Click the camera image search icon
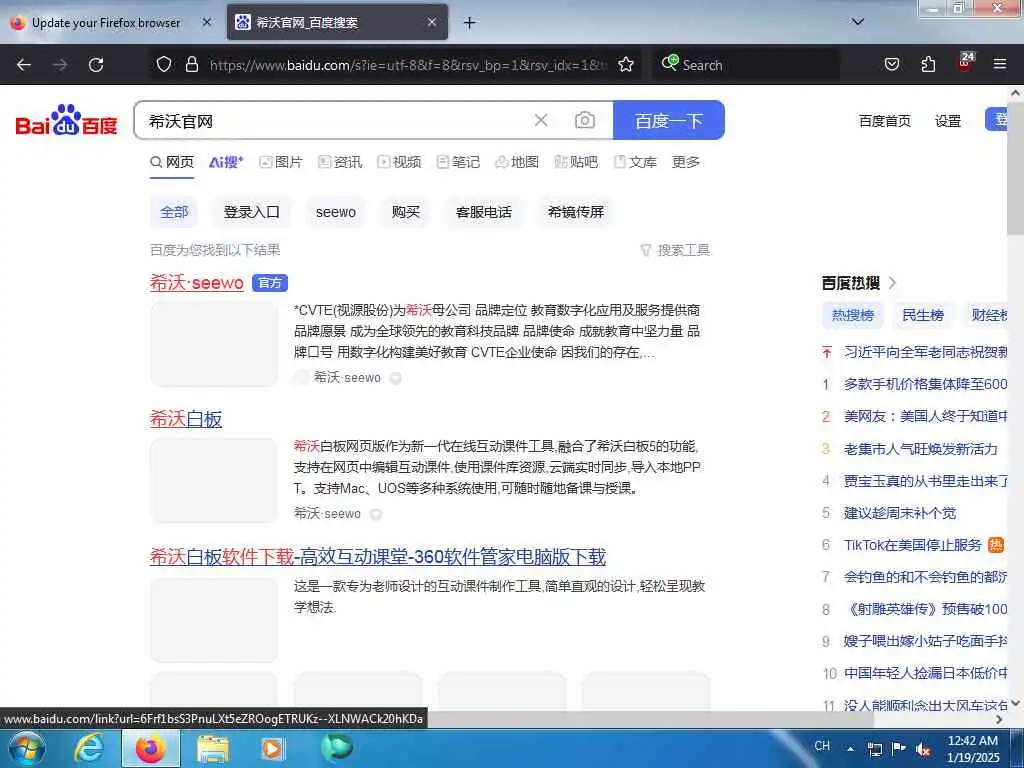 pyautogui.click(x=584, y=120)
